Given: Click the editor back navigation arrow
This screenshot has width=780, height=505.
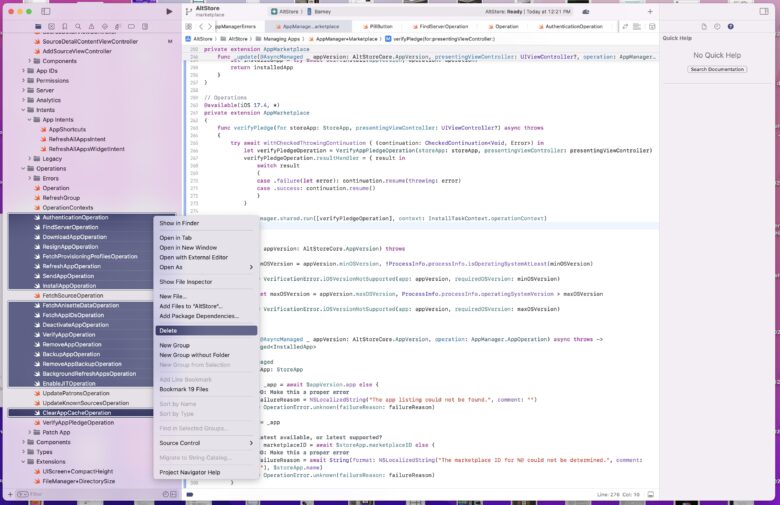Looking at the screenshot, I should coord(202,26).
